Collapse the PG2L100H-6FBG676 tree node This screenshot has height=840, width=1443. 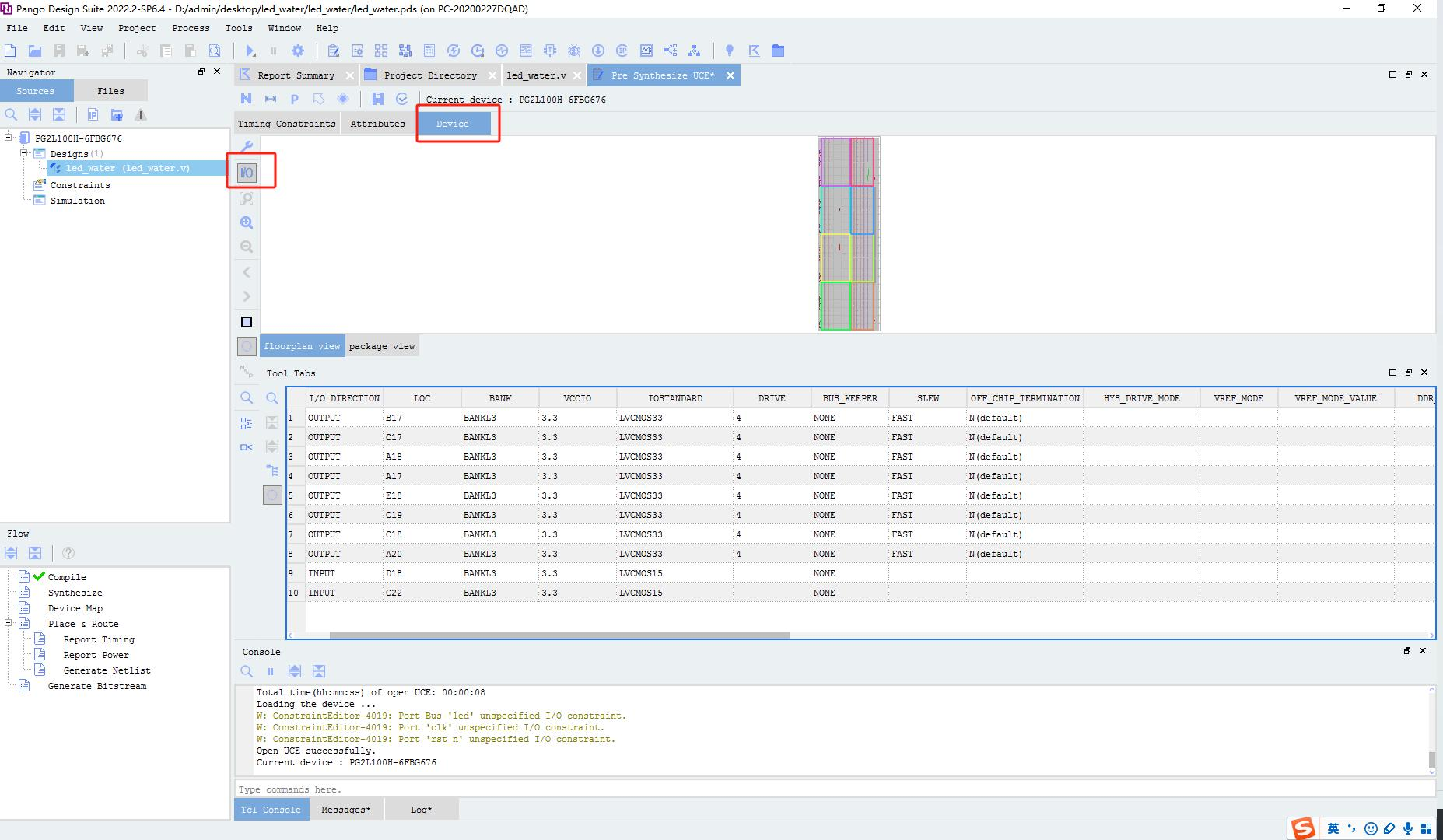[x=9, y=138]
